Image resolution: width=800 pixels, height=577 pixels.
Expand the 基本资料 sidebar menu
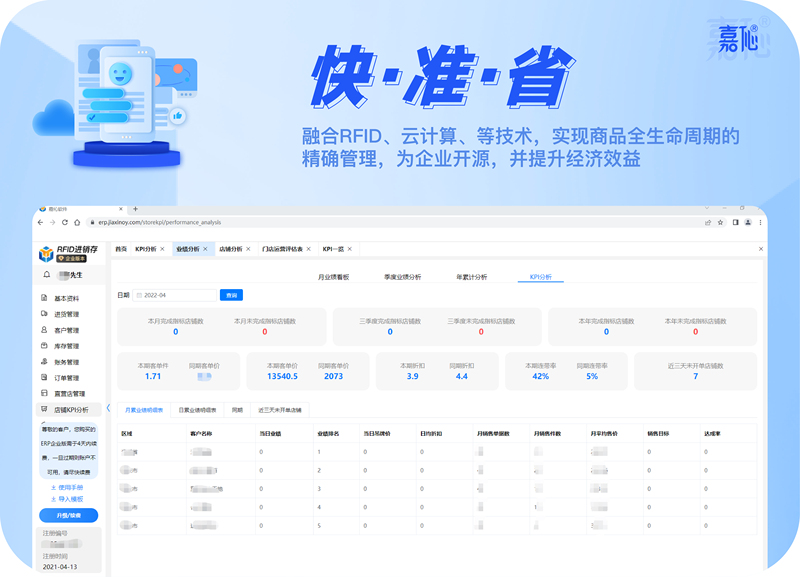click(68, 298)
